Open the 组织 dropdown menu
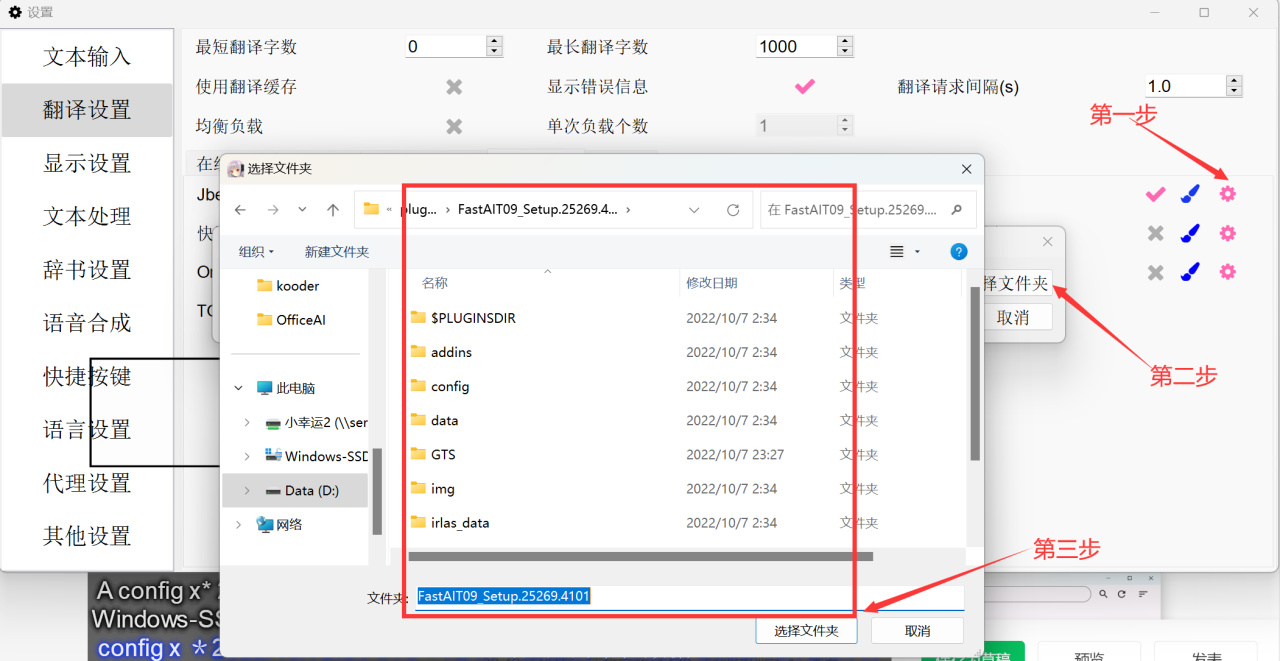Screen dimensions: 1280x661 point(256,252)
